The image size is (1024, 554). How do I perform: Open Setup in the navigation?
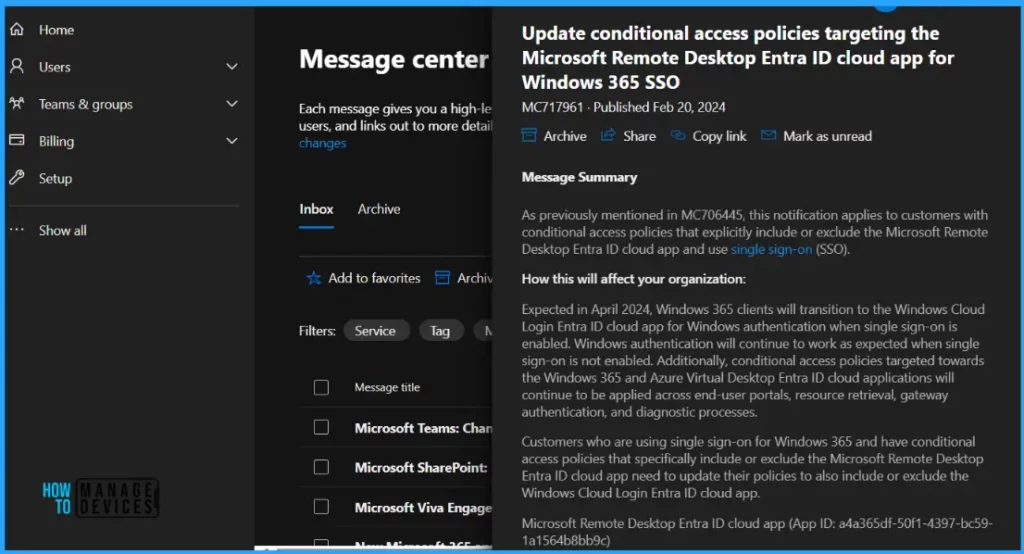tap(55, 178)
